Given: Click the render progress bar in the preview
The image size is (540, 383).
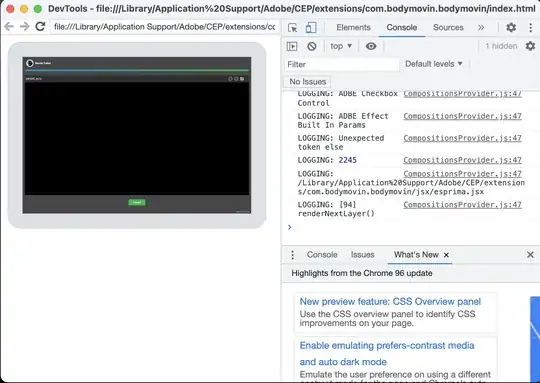Looking at the screenshot, I should click(137, 70).
